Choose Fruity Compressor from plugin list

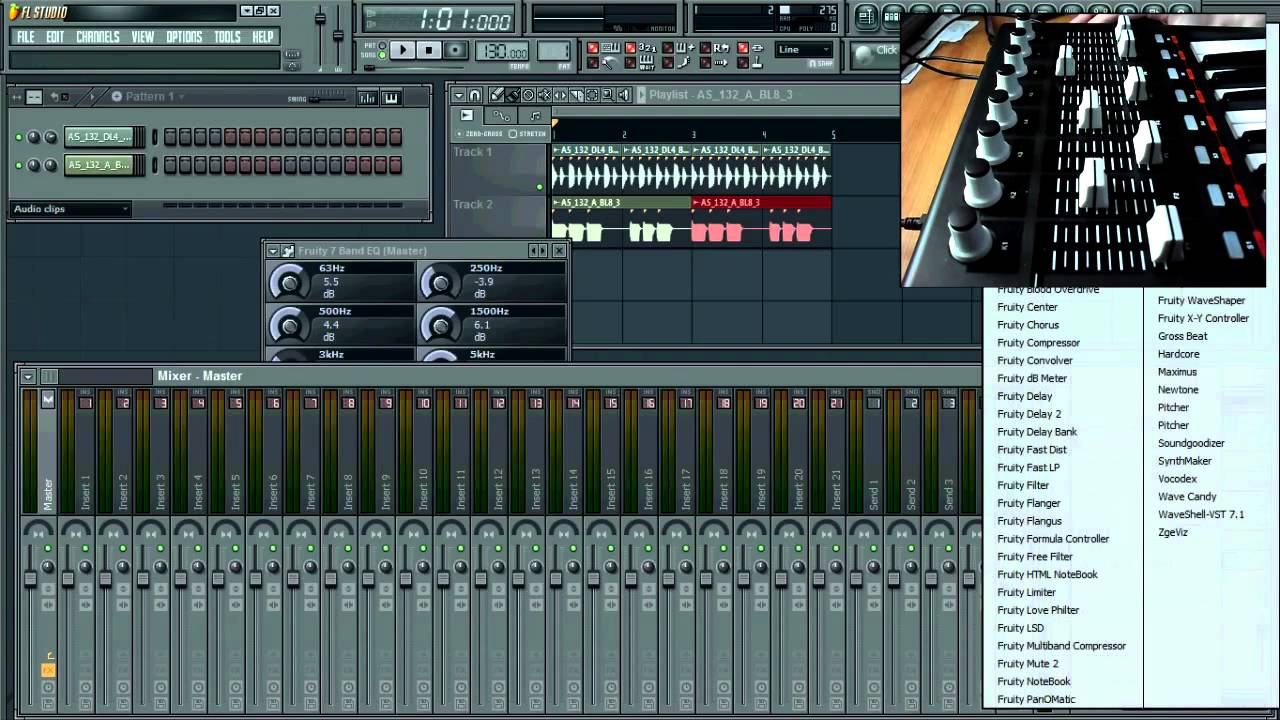click(x=1039, y=343)
